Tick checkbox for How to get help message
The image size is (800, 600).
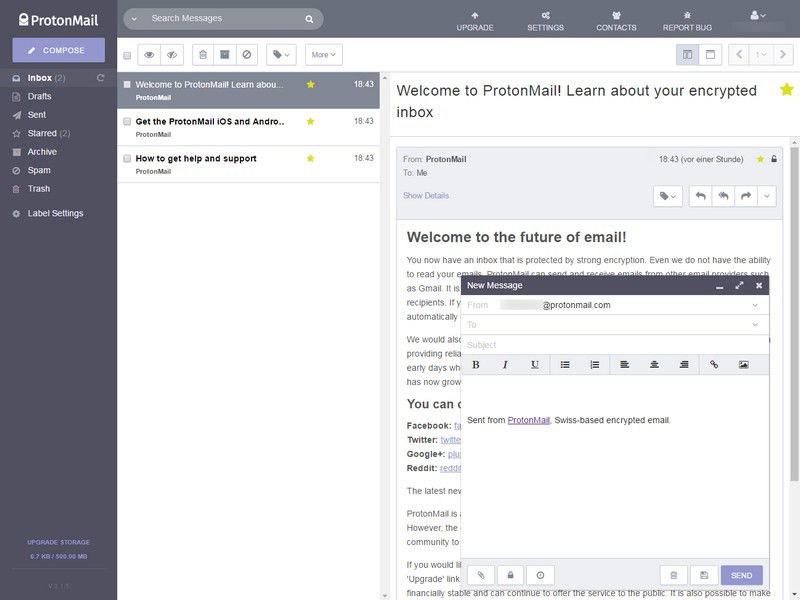pos(127,158)
